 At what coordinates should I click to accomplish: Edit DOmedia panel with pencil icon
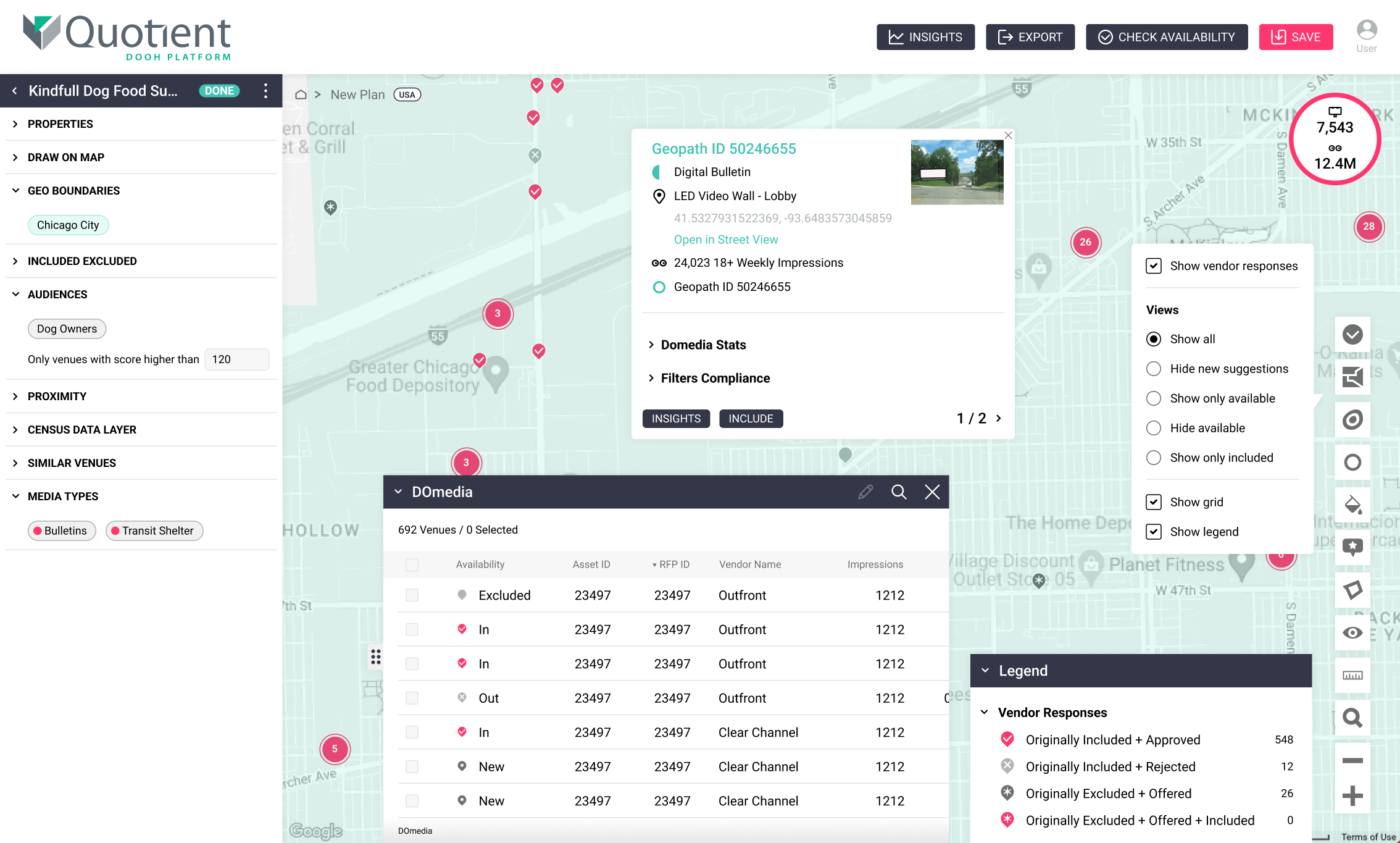[865, 492]
